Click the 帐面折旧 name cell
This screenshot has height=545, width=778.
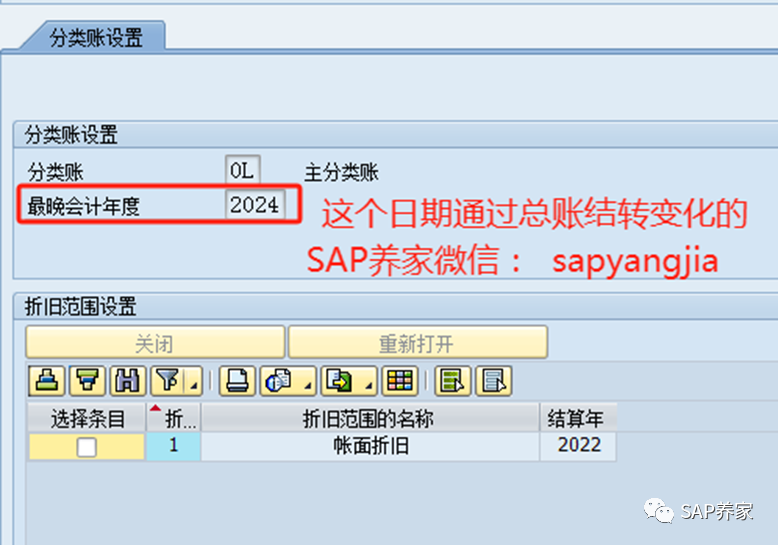(x=370, y=446)
